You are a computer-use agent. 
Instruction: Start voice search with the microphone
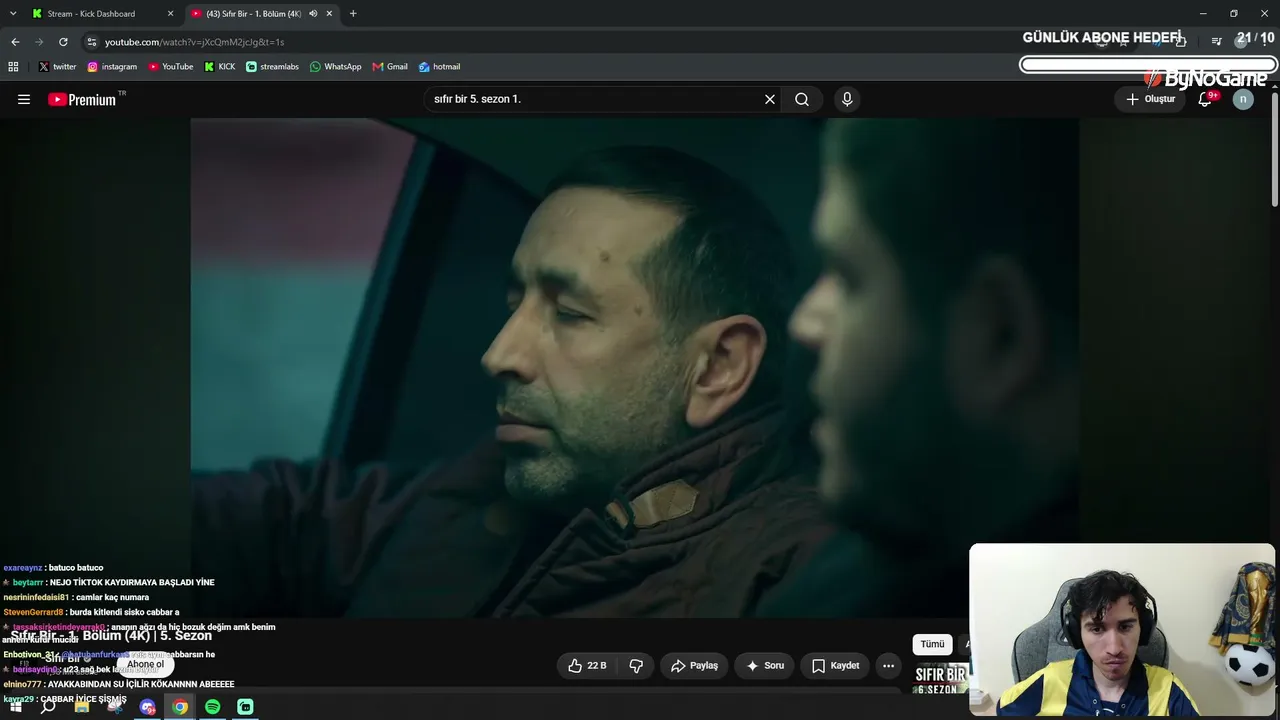point(847,99)
